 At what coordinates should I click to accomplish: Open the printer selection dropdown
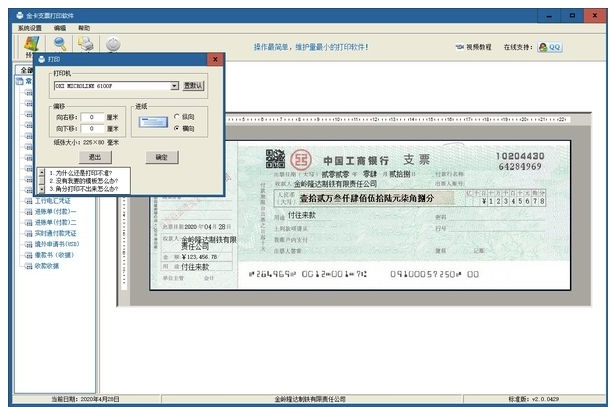[x=174, y=86]
